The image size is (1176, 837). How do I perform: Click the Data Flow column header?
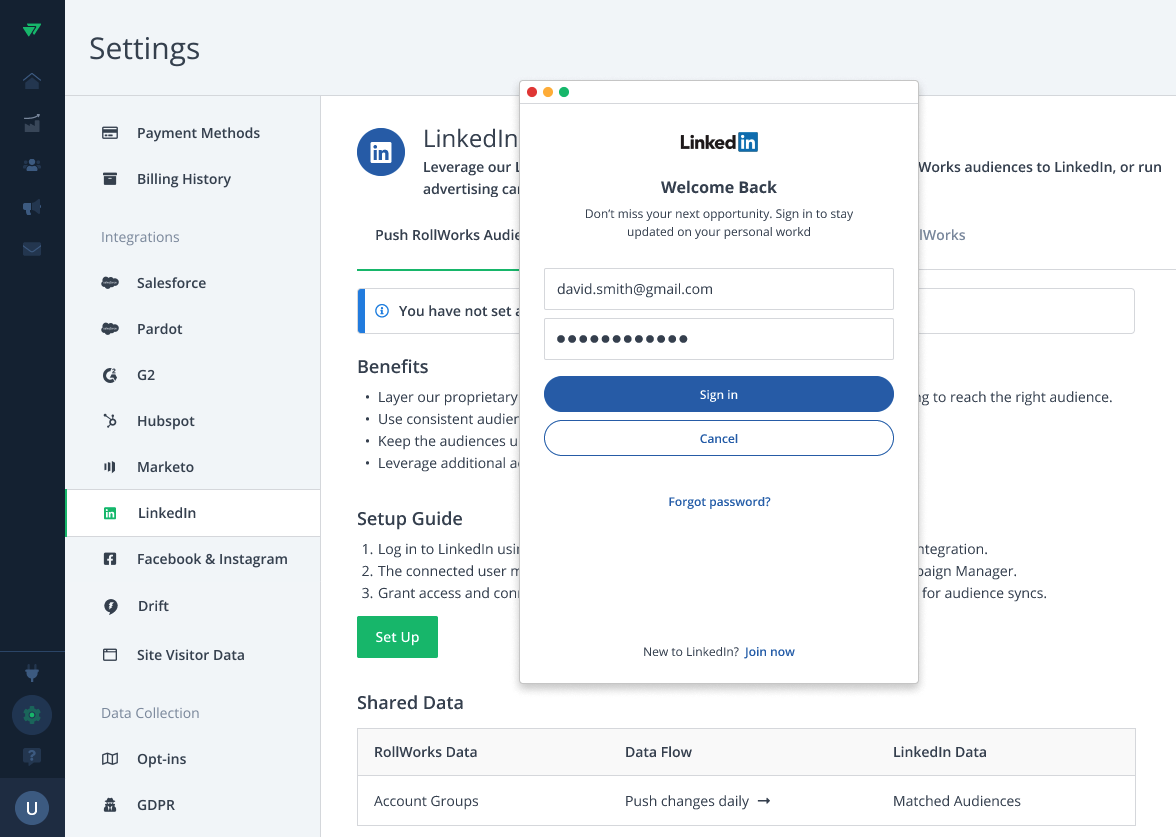(x=658, y=752)
